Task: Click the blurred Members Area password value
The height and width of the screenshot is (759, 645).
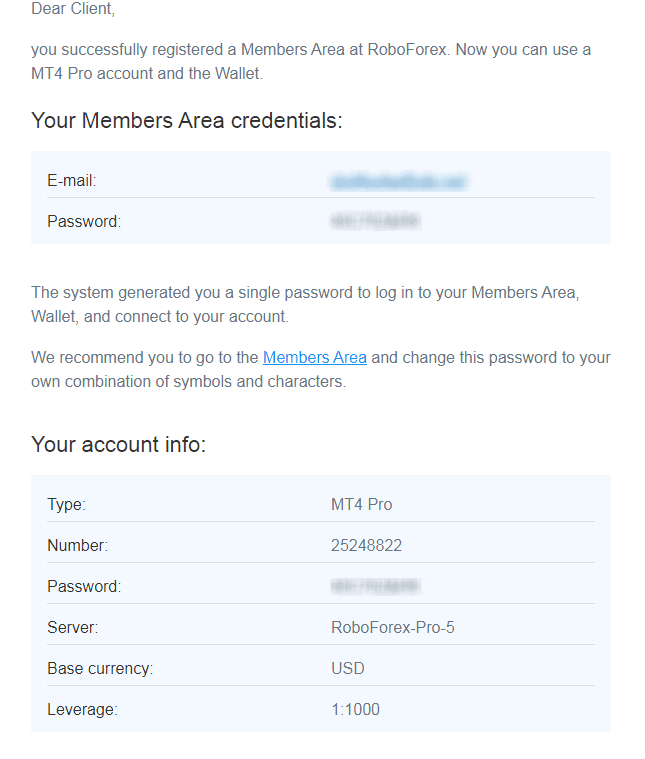Action: [375, 221]
